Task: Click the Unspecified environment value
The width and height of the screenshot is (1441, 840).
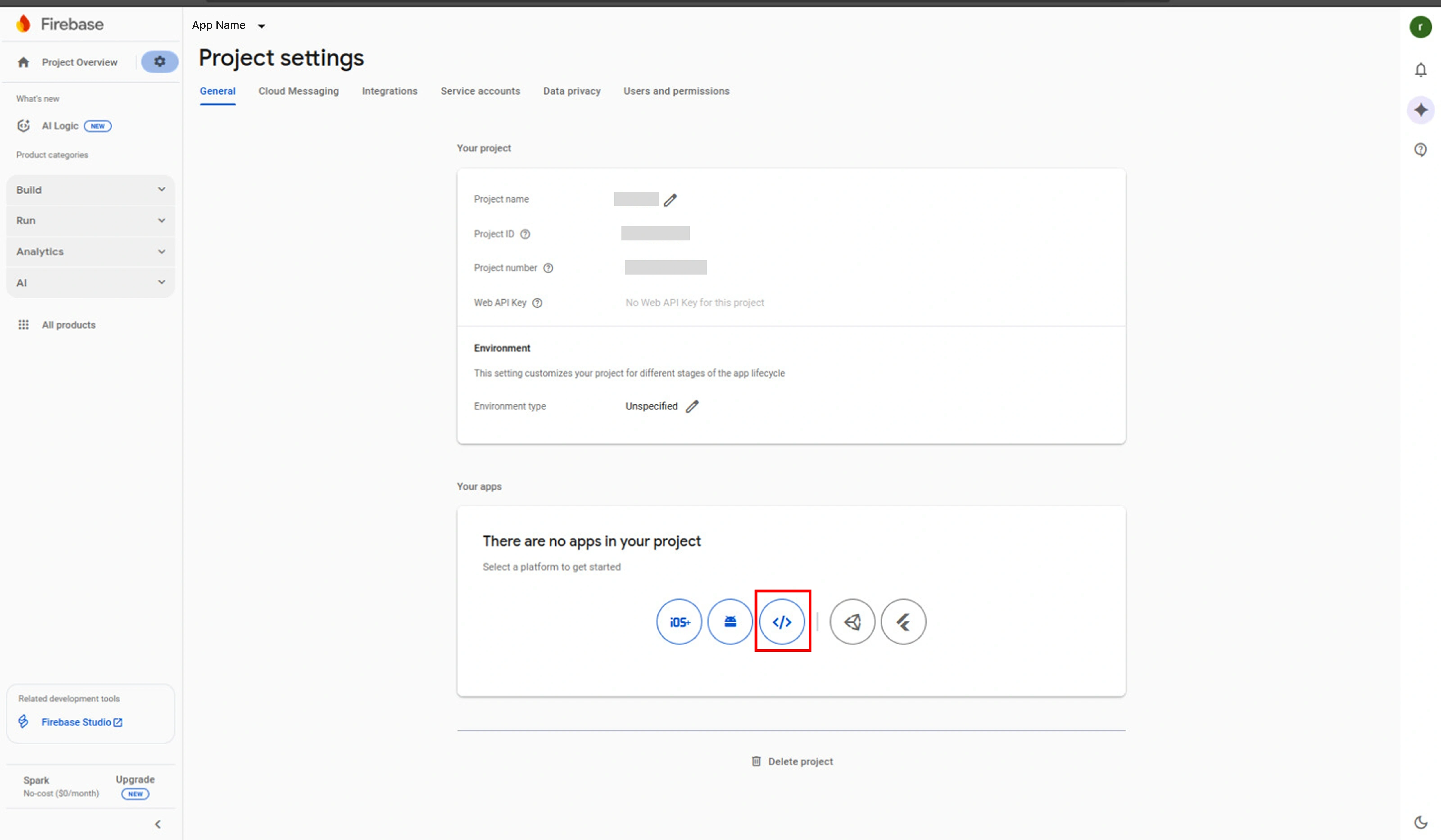Action: [x=651, y=406]
